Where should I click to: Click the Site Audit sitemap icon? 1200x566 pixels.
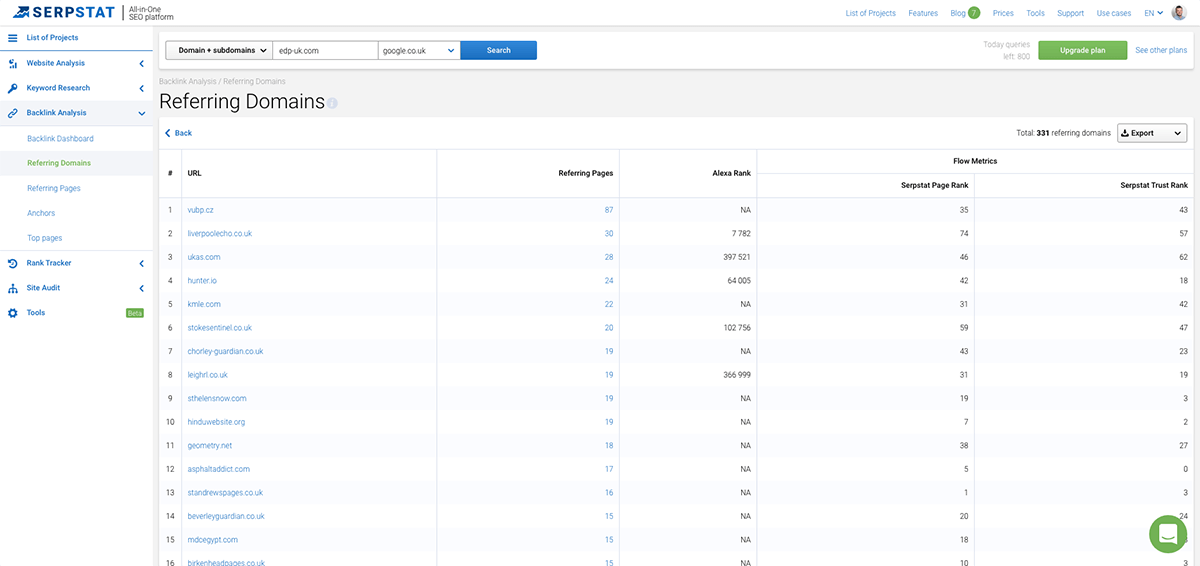pos(13,288)
